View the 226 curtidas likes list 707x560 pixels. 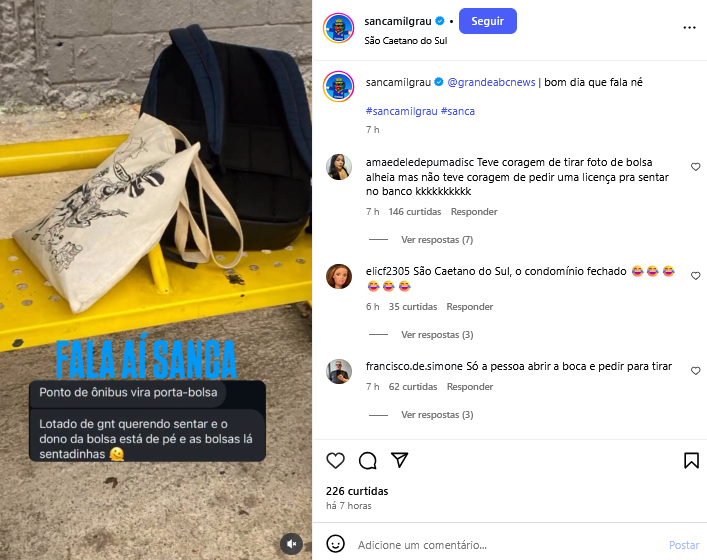pyautogui.click(x=357, y=491)
